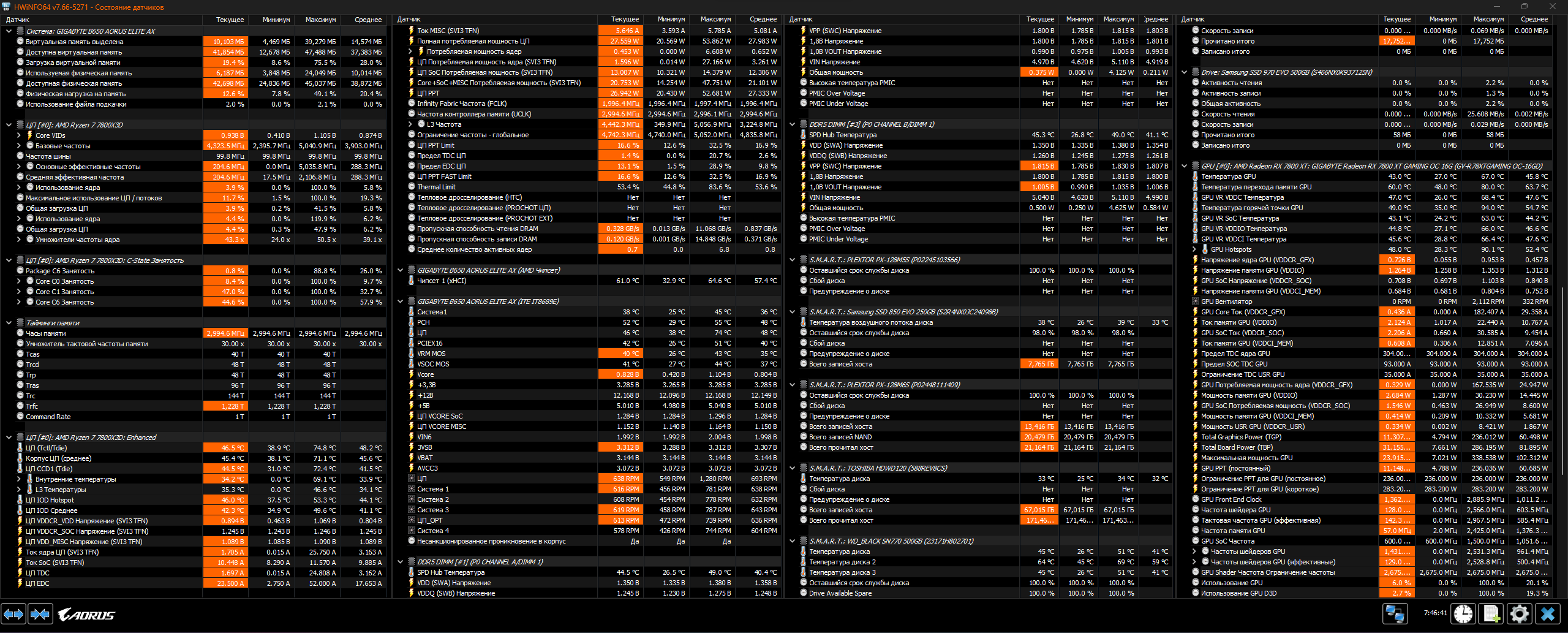Click the 7:46:41 elapsed time readout
Viewport: 1568px width, 633px height.
point(1435,613)
